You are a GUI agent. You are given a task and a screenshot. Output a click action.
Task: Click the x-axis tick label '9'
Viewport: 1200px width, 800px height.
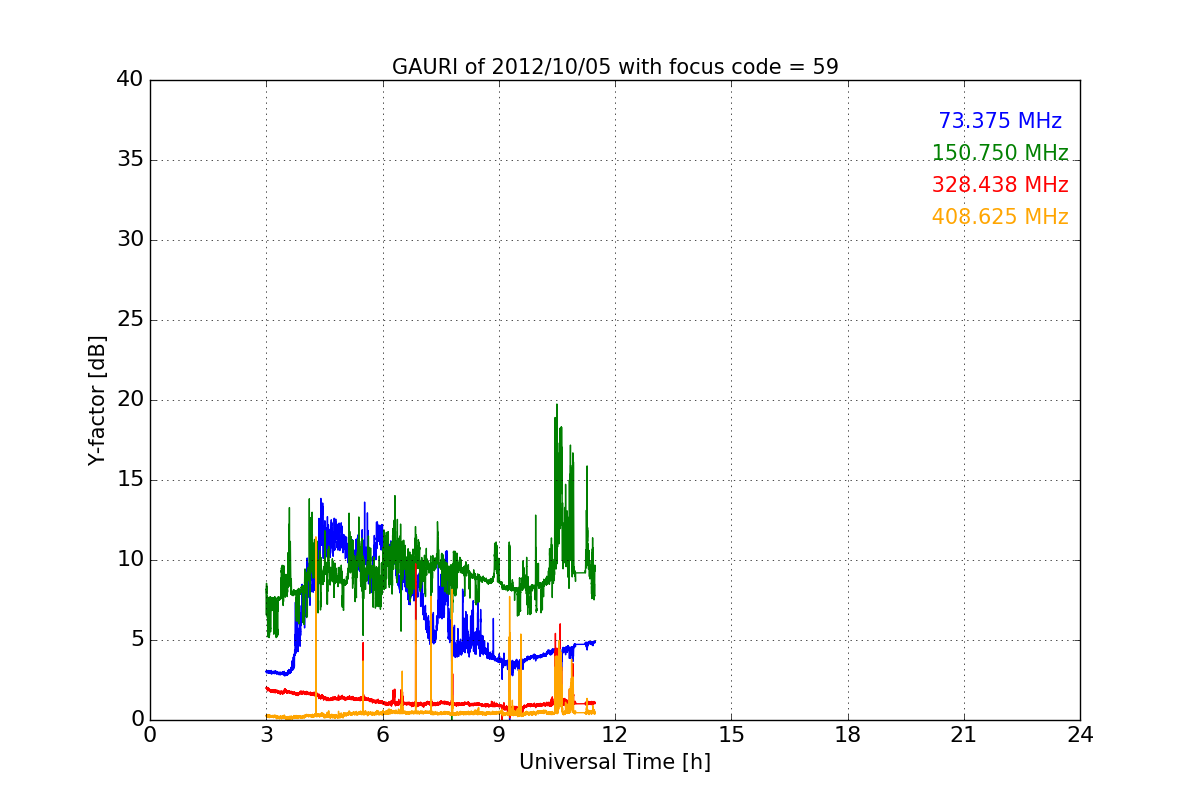[499, 734]
